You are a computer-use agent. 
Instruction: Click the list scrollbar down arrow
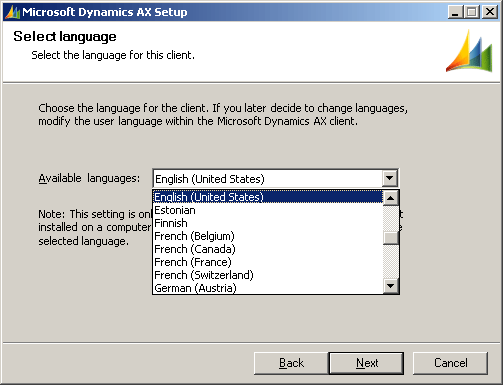point(391,286)
